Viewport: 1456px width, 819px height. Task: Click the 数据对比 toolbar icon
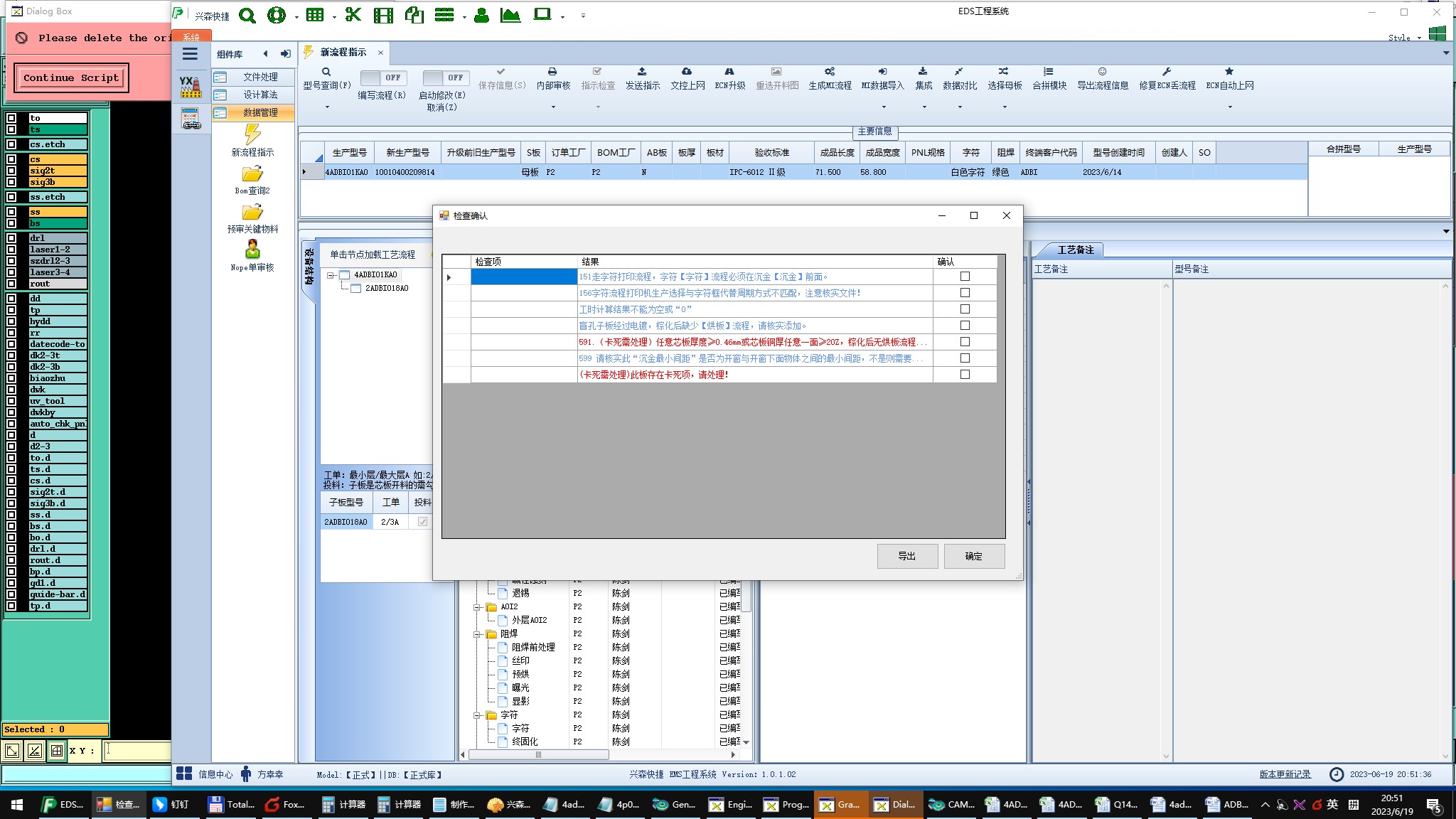pos(959,72)
